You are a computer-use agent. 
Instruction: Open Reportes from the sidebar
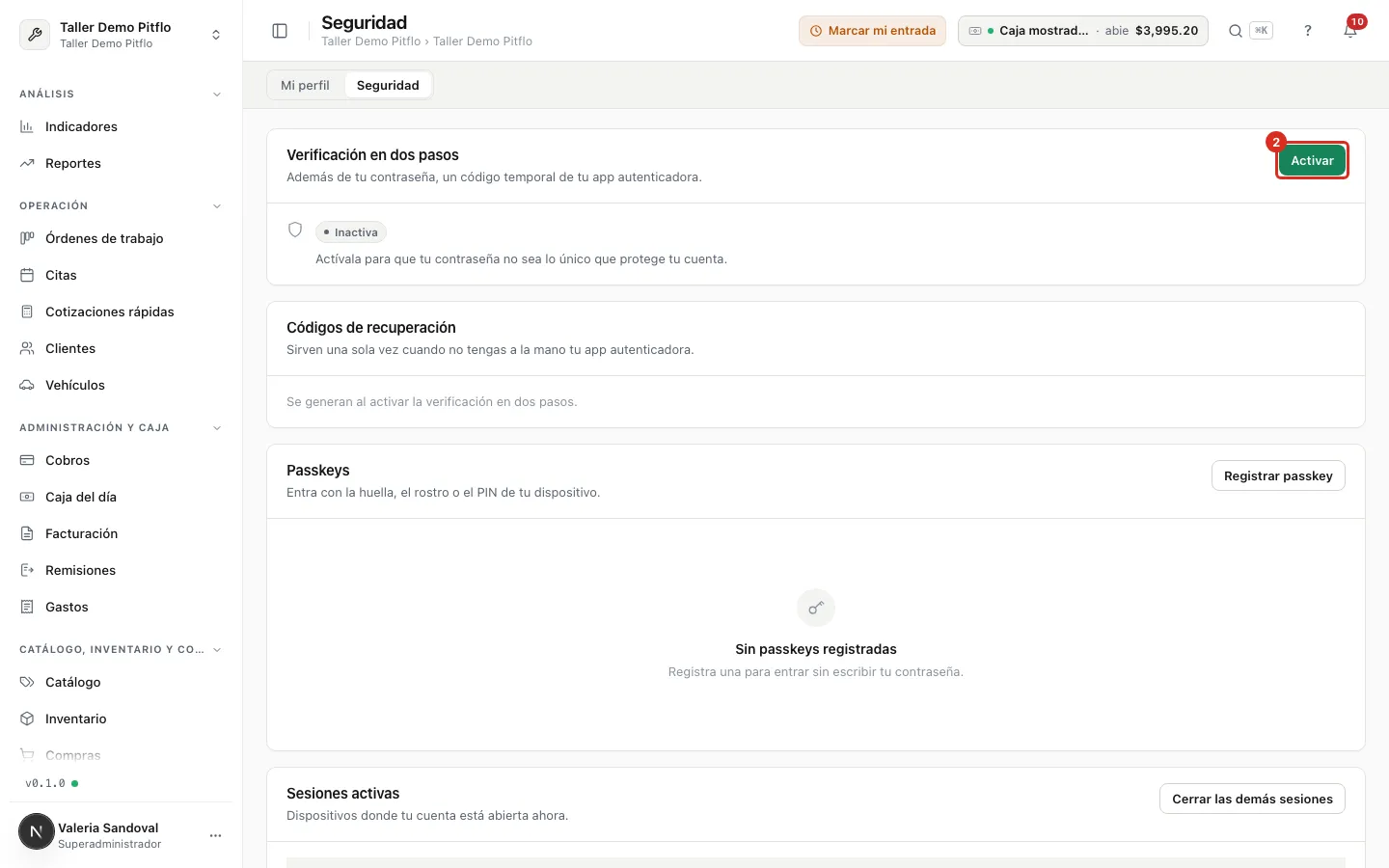[x=122, y=163]
